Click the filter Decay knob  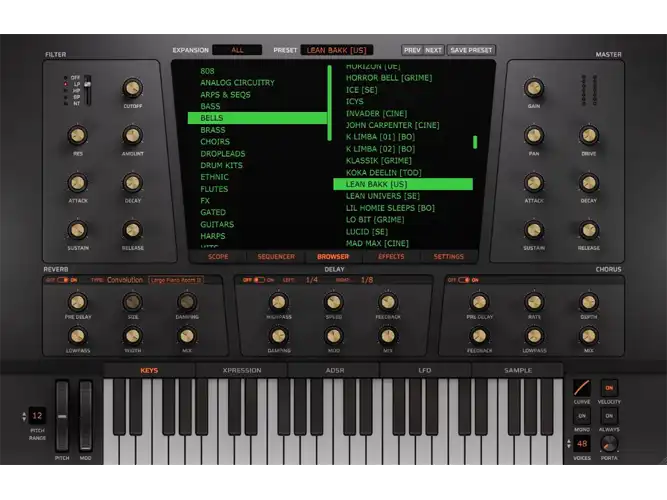[132, 183]
